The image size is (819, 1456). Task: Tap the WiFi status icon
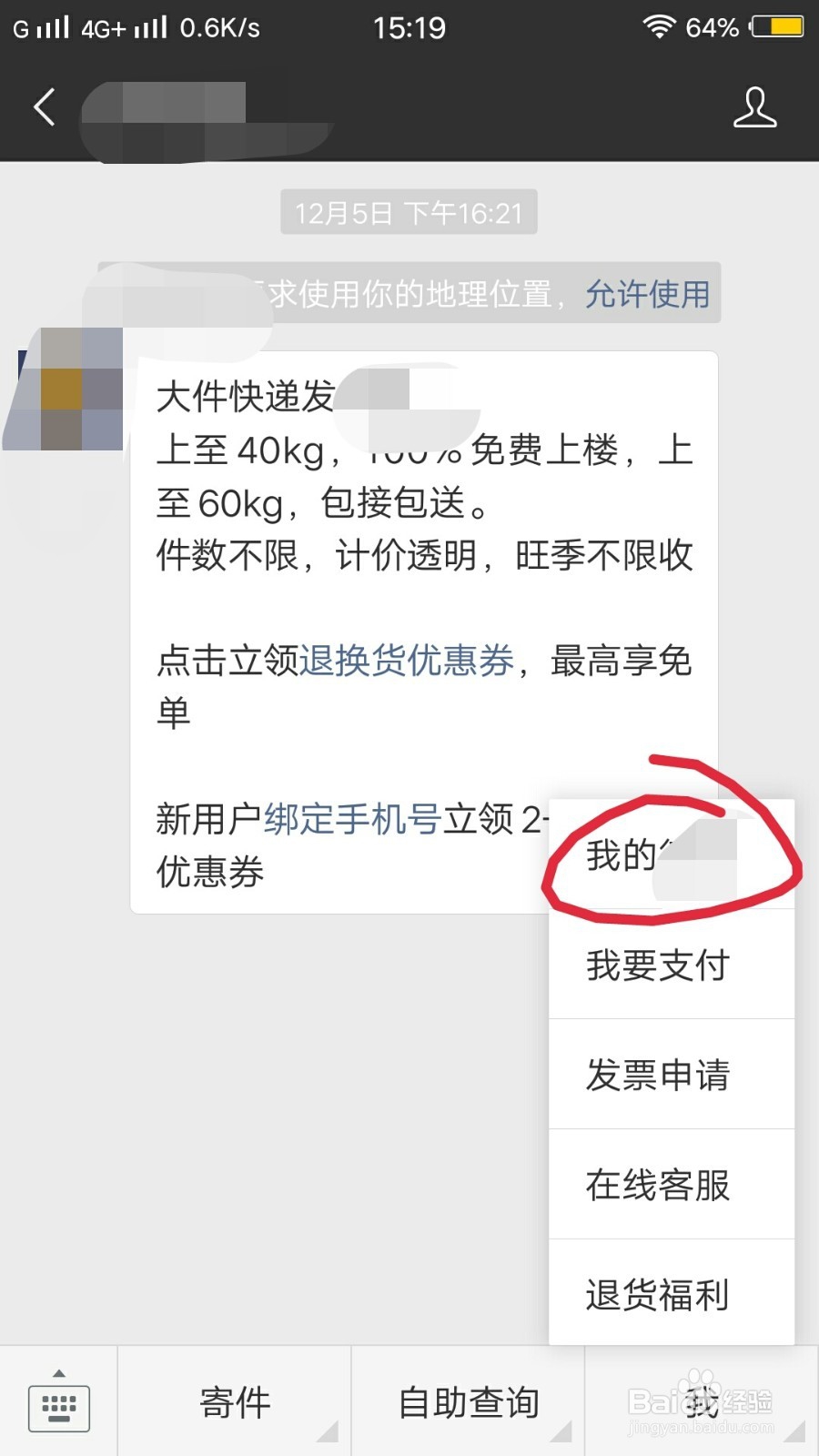[x=658, y=26]
